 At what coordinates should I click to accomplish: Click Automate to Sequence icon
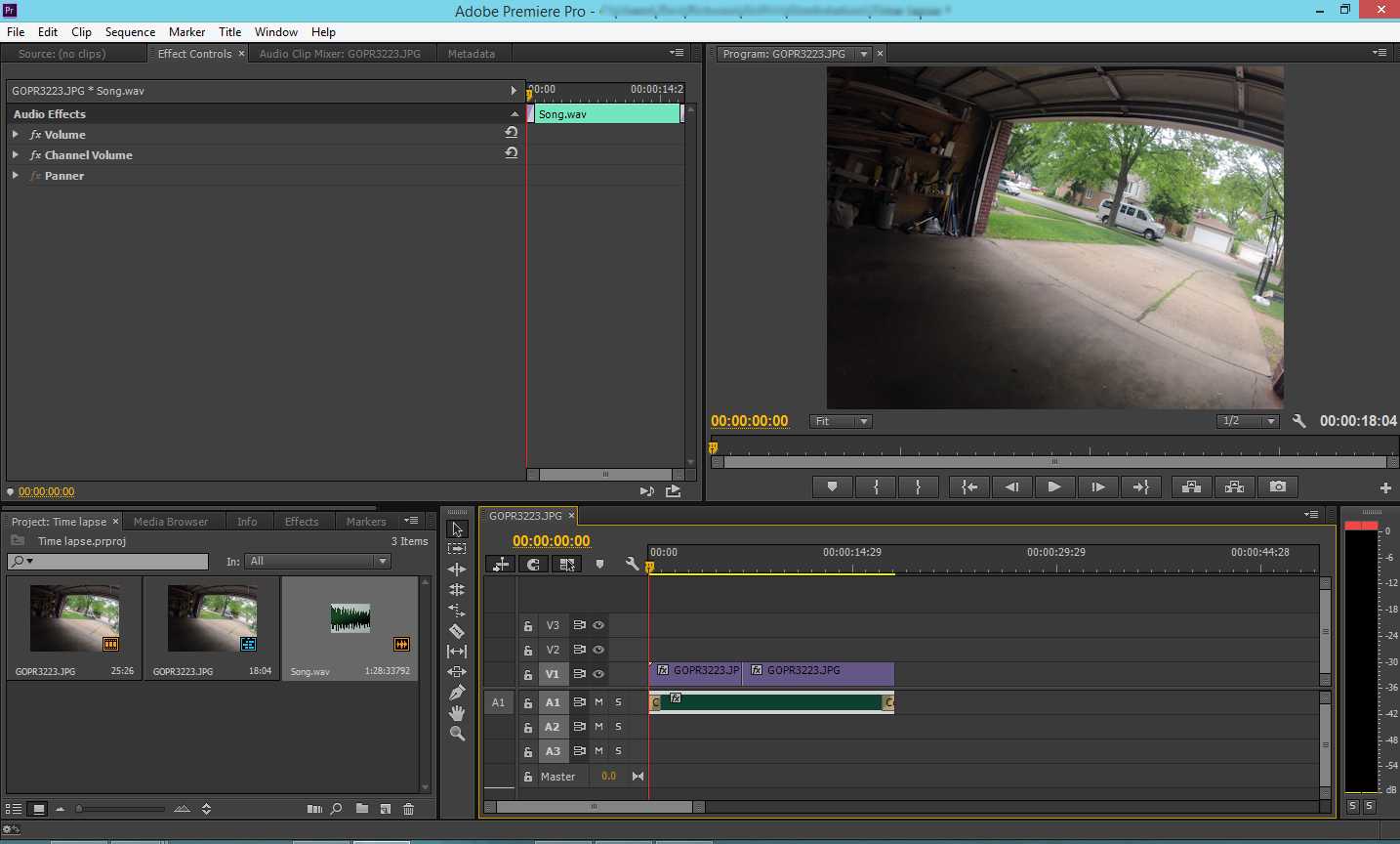[314, 809]
